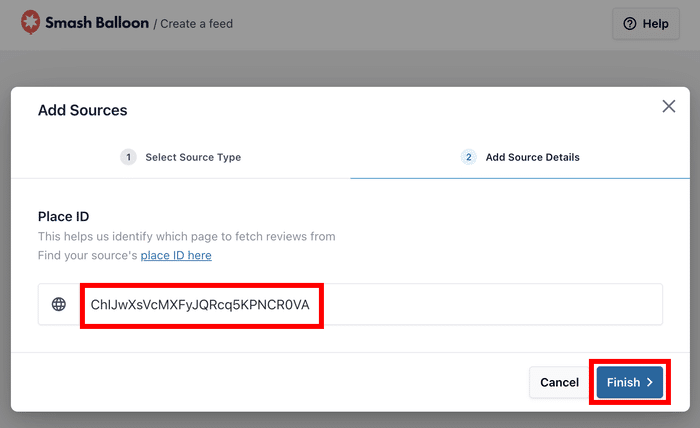Screen dimensions: 700x428
Task: Go back to Select Source Type step
Action: tap(192, 157)
